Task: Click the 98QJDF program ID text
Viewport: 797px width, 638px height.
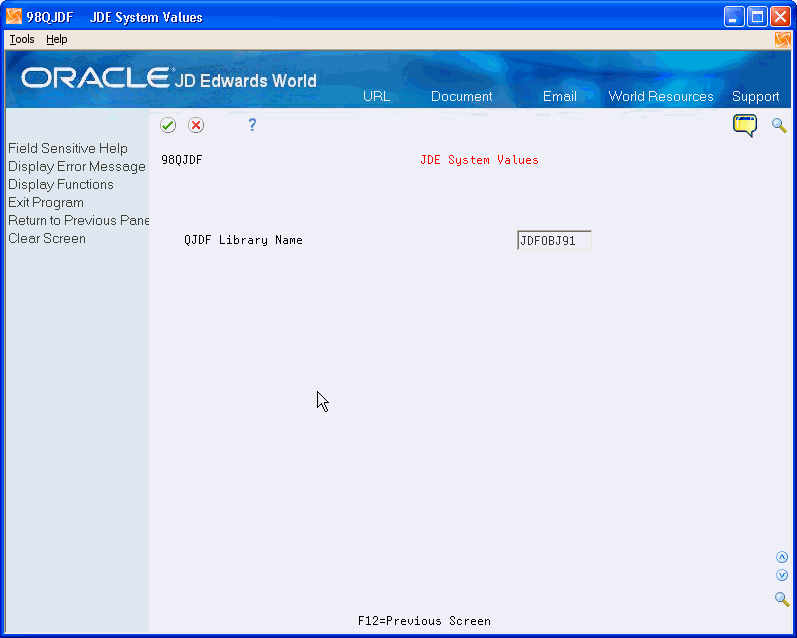Action: point(181,160)
